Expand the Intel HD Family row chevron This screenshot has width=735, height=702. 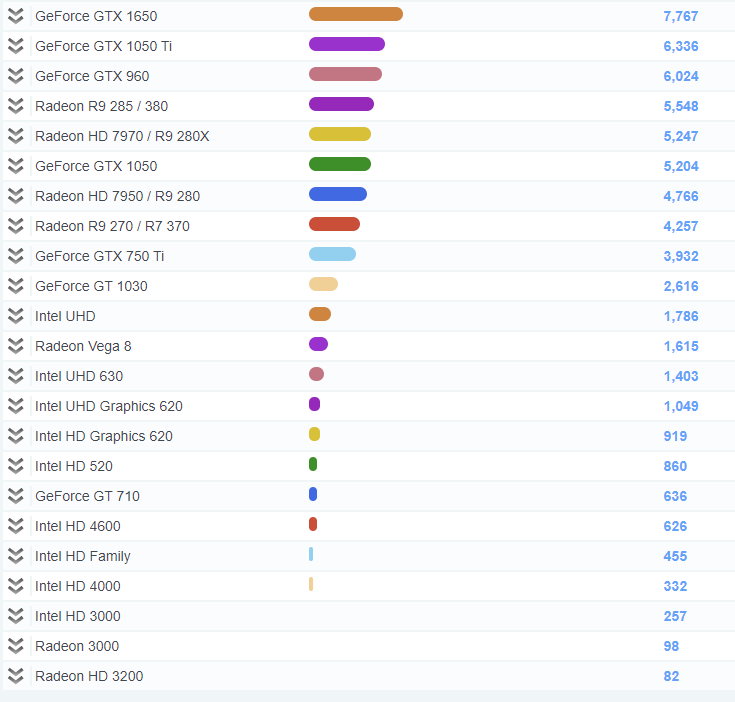15,556
